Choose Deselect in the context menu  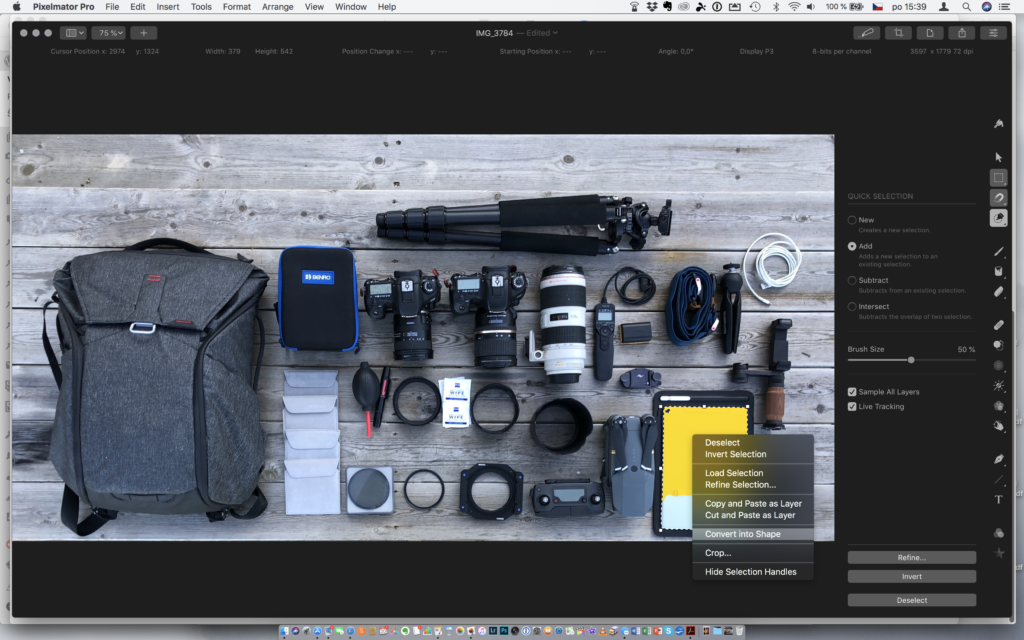point(753,442)
